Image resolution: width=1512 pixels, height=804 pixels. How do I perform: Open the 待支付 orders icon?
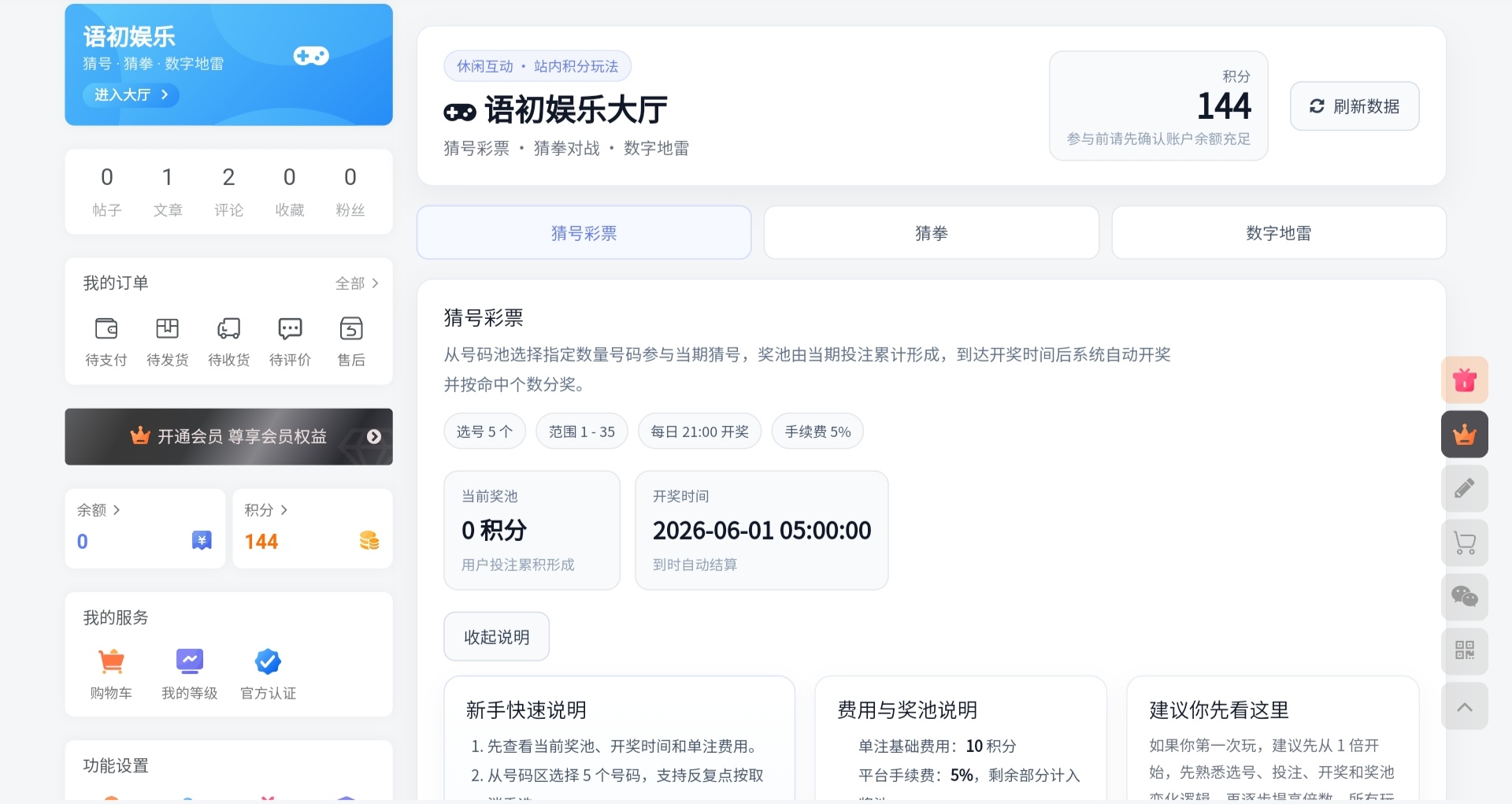tap(106, 328)
